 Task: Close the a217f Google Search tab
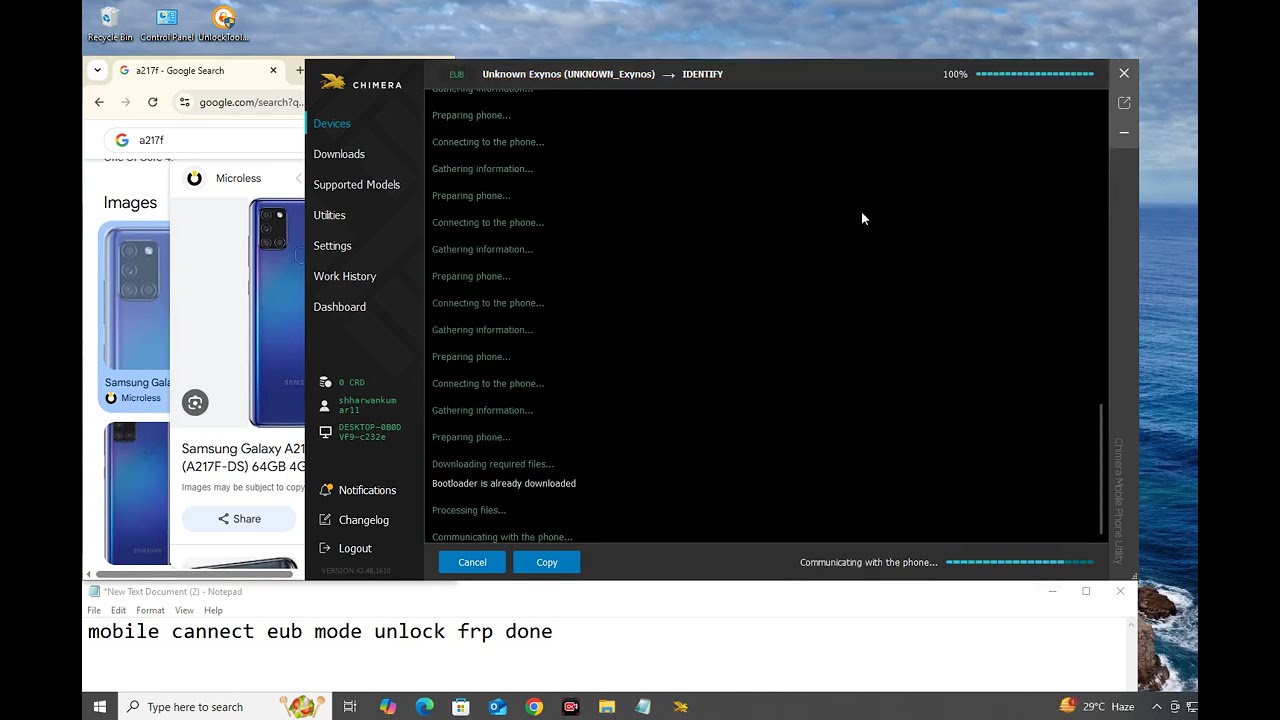click(273, 71)
